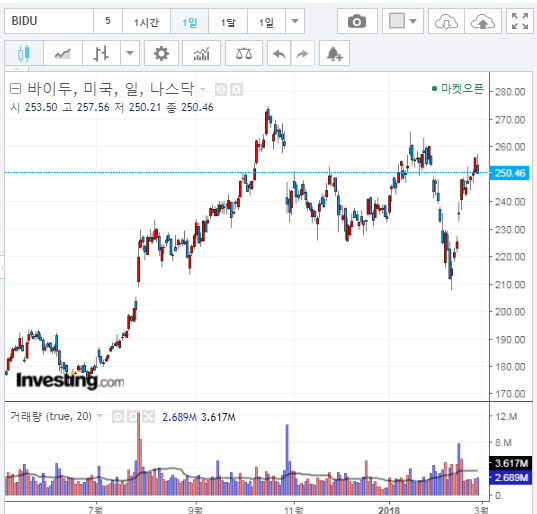Open the interval dropdown arrow
This screenshot has width=537, height=514.
click(x=295, y=21)
